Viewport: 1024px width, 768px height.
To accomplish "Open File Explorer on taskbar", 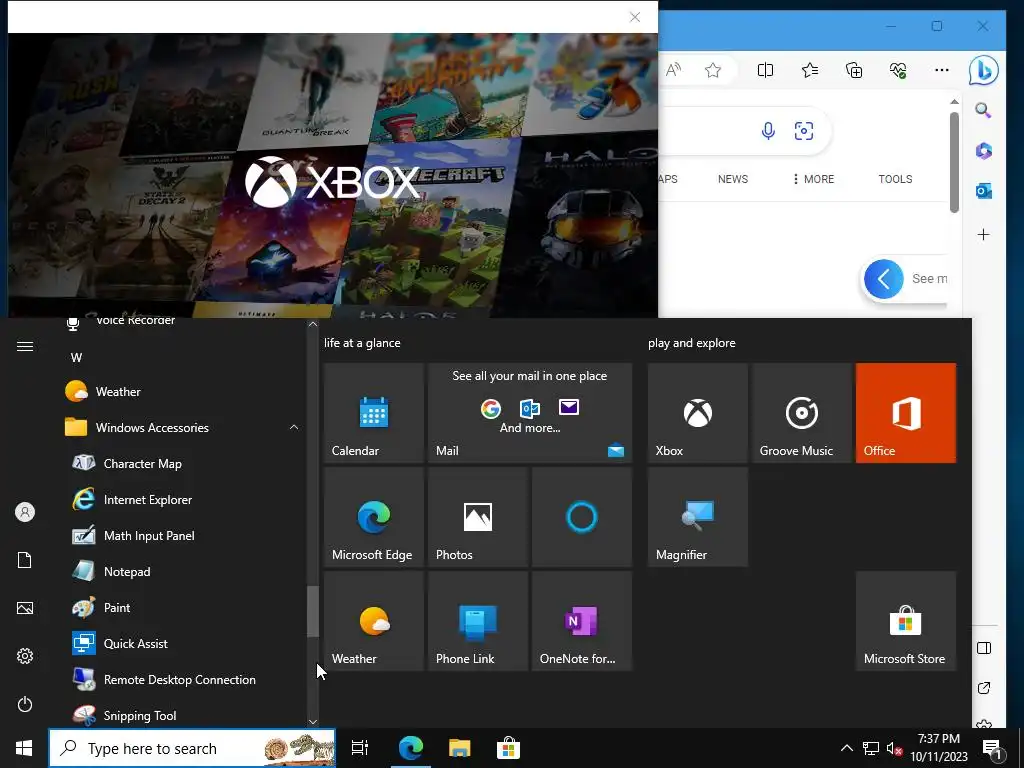I will pyautogui.click(x=459, y=748).
